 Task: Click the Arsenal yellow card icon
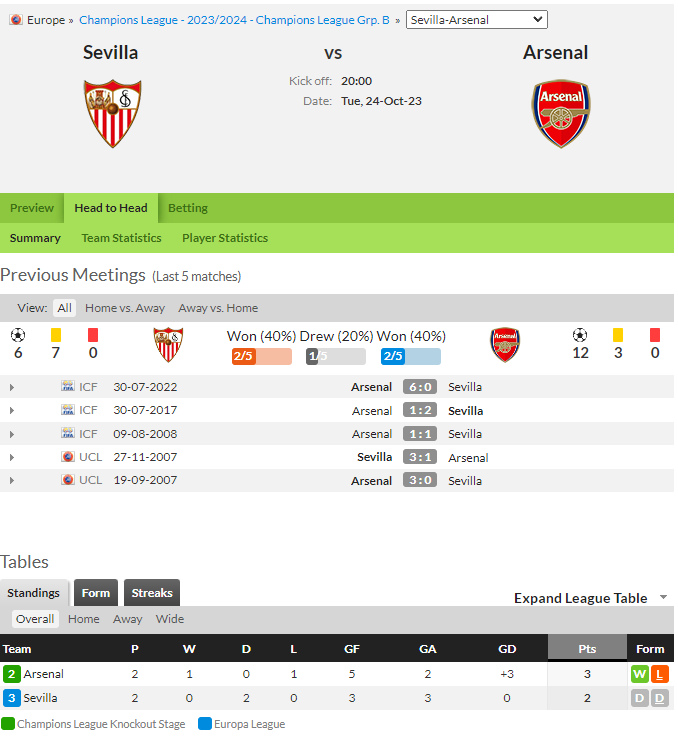[617, 335]
